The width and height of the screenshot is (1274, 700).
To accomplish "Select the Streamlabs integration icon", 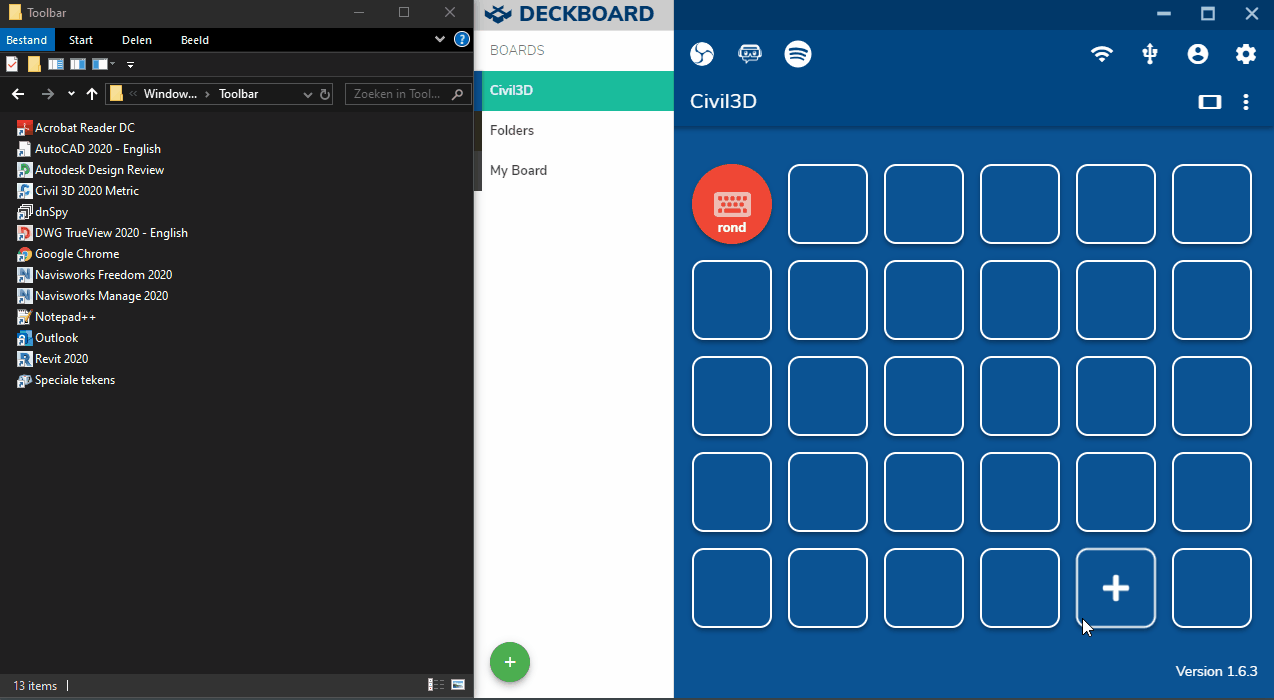I will [x=749, y=54].
